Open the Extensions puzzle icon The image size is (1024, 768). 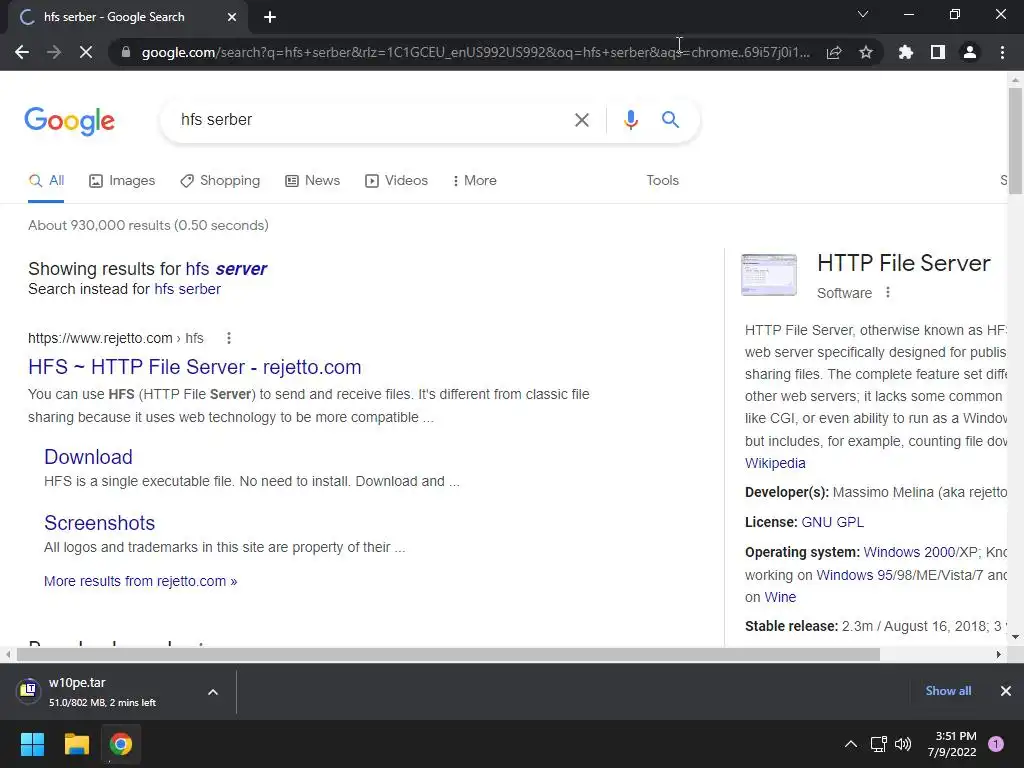tap(906, 52)
